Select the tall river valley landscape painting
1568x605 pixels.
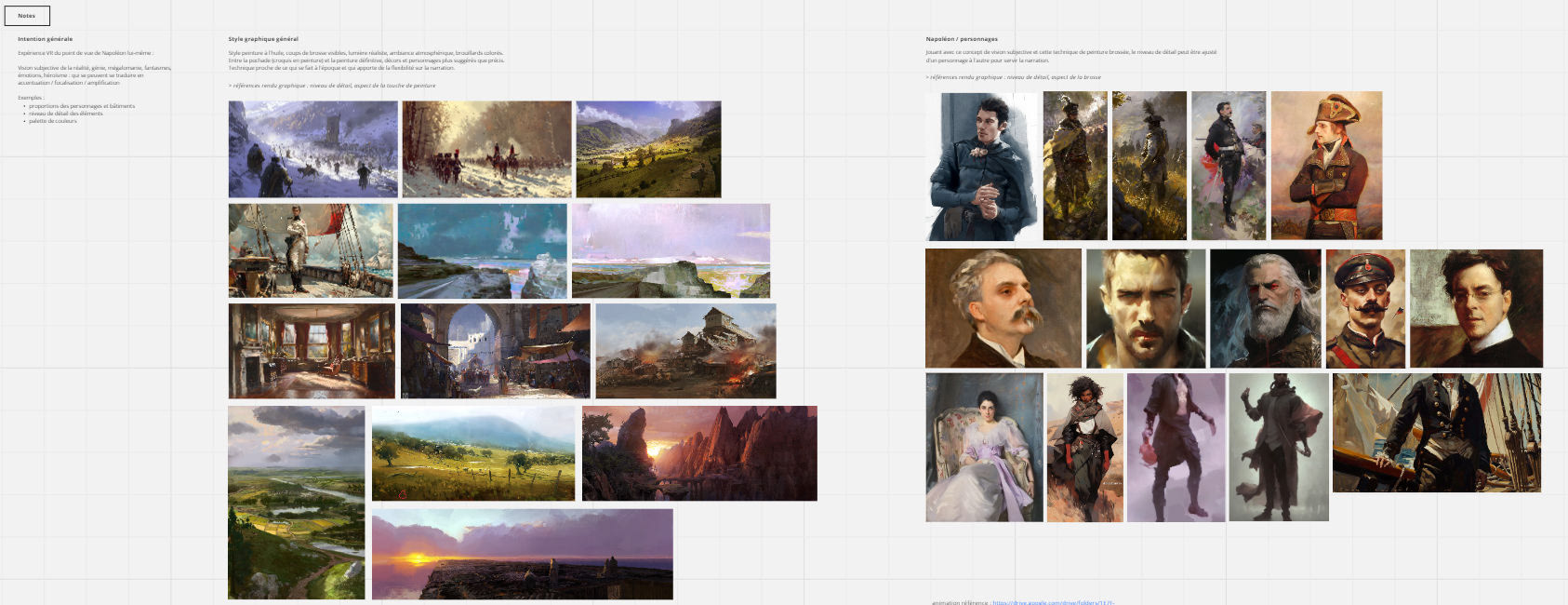click(297, 503)
